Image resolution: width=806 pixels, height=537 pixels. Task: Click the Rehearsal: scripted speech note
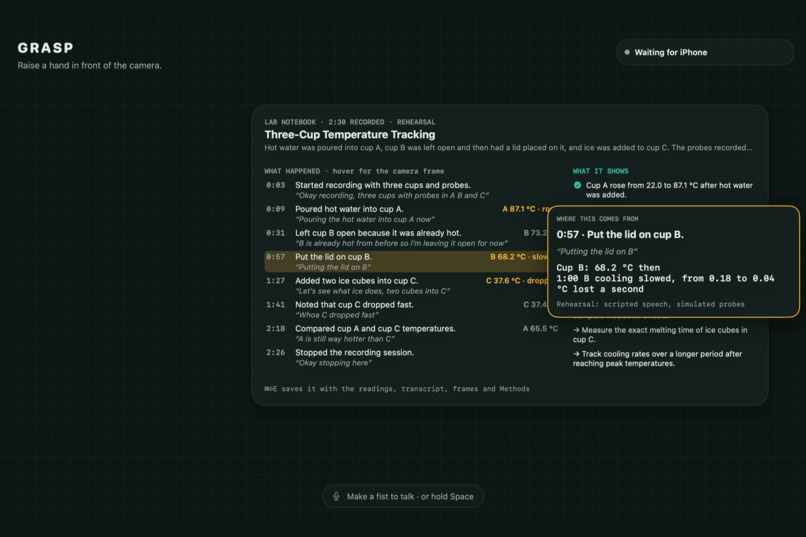tap(650, 304)
